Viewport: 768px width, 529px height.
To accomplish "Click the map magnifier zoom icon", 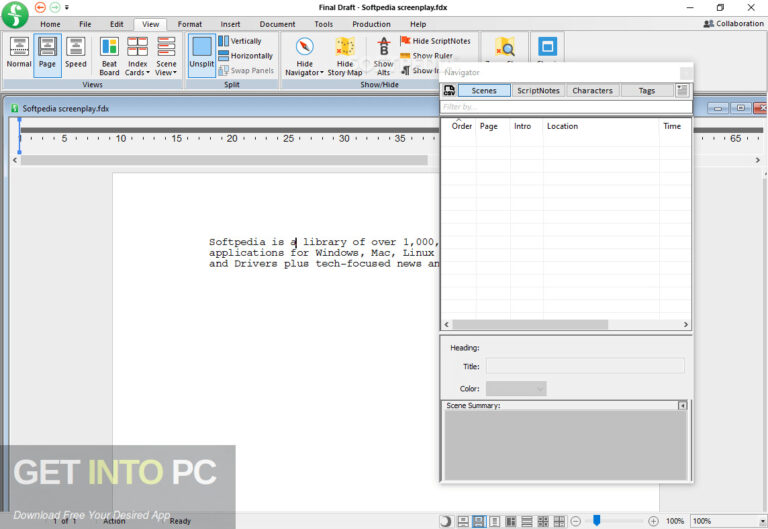I will click(504, 47).
